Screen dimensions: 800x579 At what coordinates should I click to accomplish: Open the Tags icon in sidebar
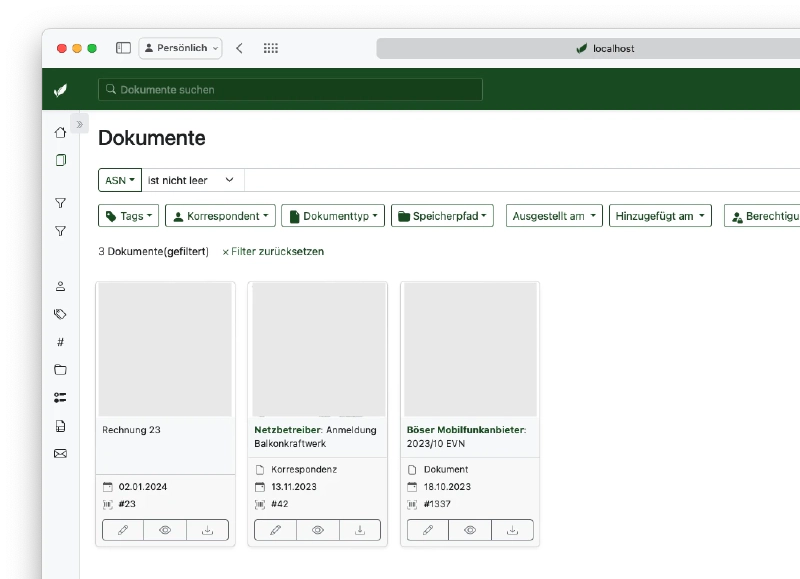(60, 314)
